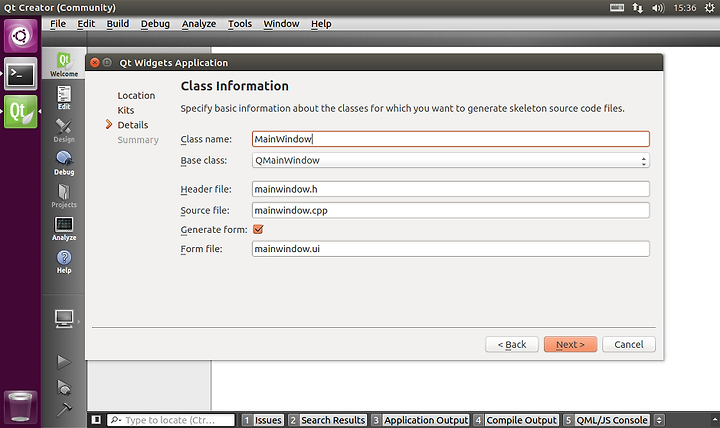Screen dimensions: 720x428
Task: Toggle the sidebar icon in status bar
Action: (x=96, y=420)
